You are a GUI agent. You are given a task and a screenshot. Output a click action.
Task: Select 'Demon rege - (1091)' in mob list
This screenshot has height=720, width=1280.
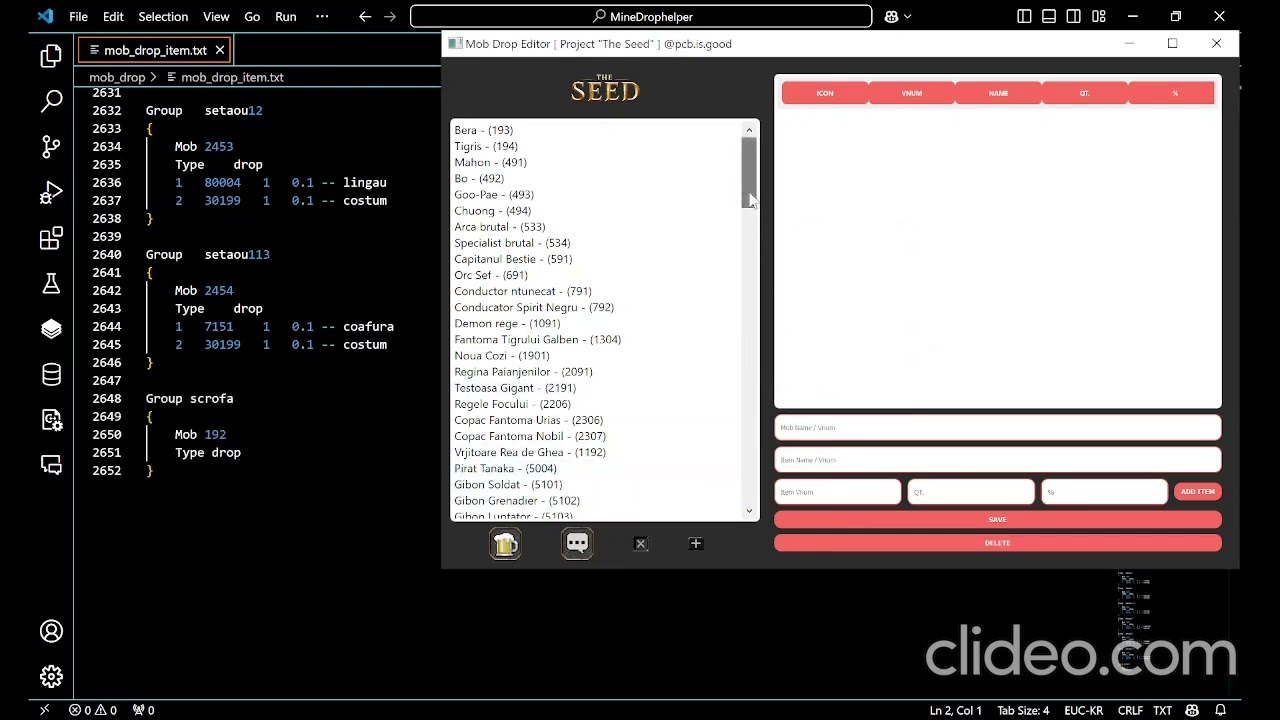point(507,323)
